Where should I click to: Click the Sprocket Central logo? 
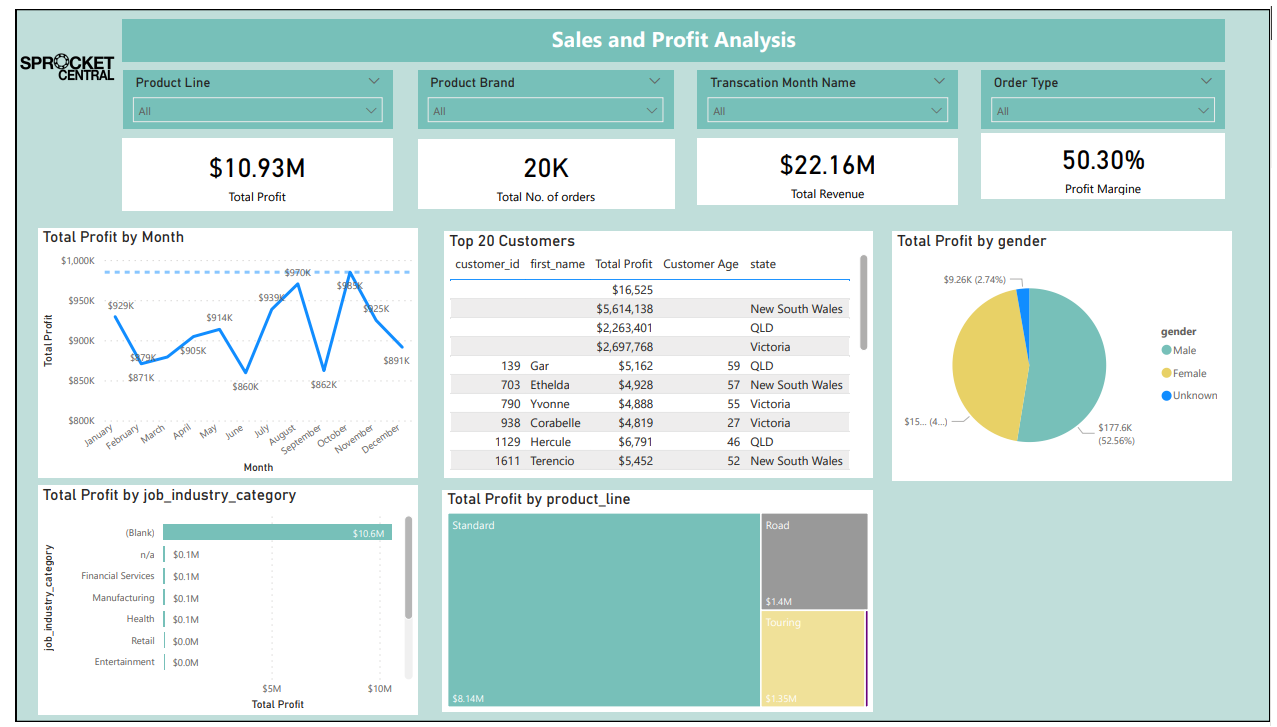[x=67, y=68]
